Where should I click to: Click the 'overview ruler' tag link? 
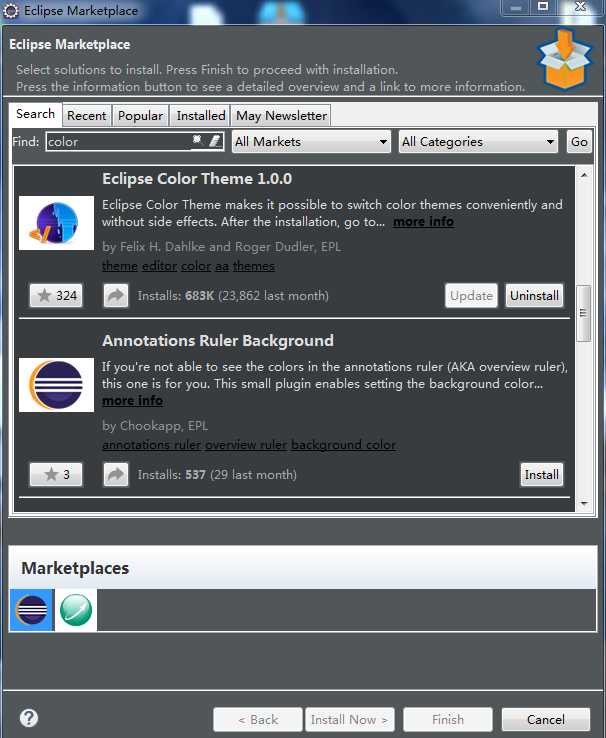pyautogui.click(x=246, y=445)
